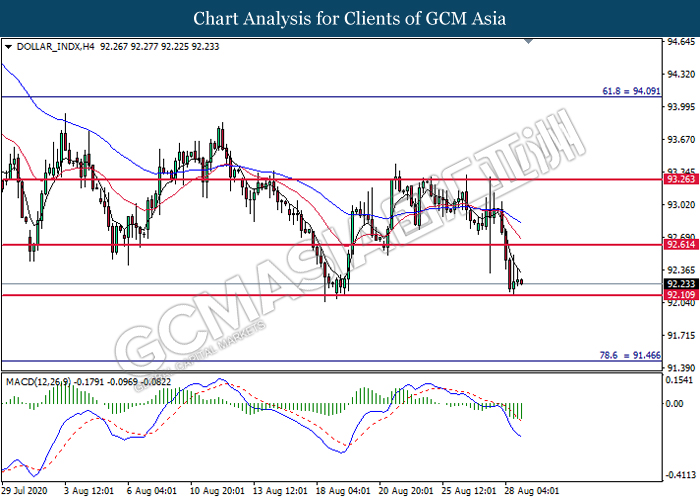Click the 92.365 price axis value
This screenshot has width=700, height=500.
point(681,270)
